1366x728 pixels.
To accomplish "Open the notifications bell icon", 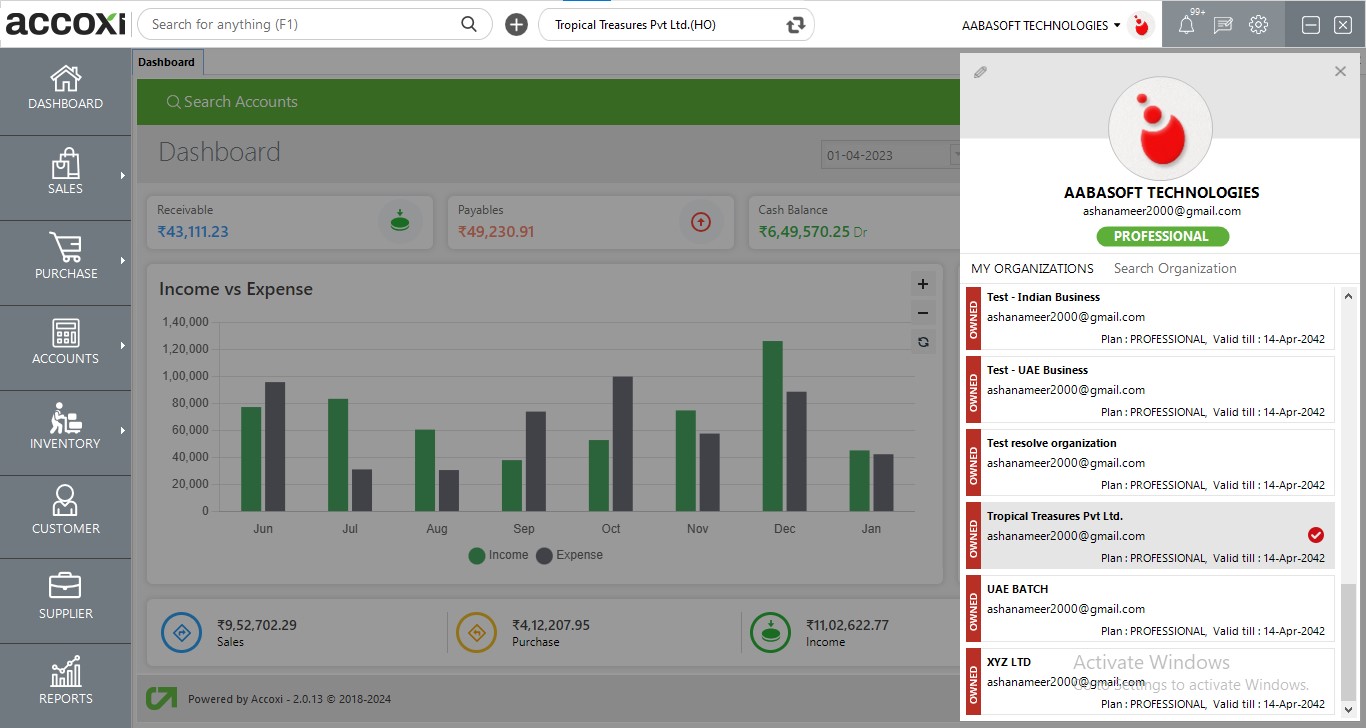I will (x=1186, y=26).
